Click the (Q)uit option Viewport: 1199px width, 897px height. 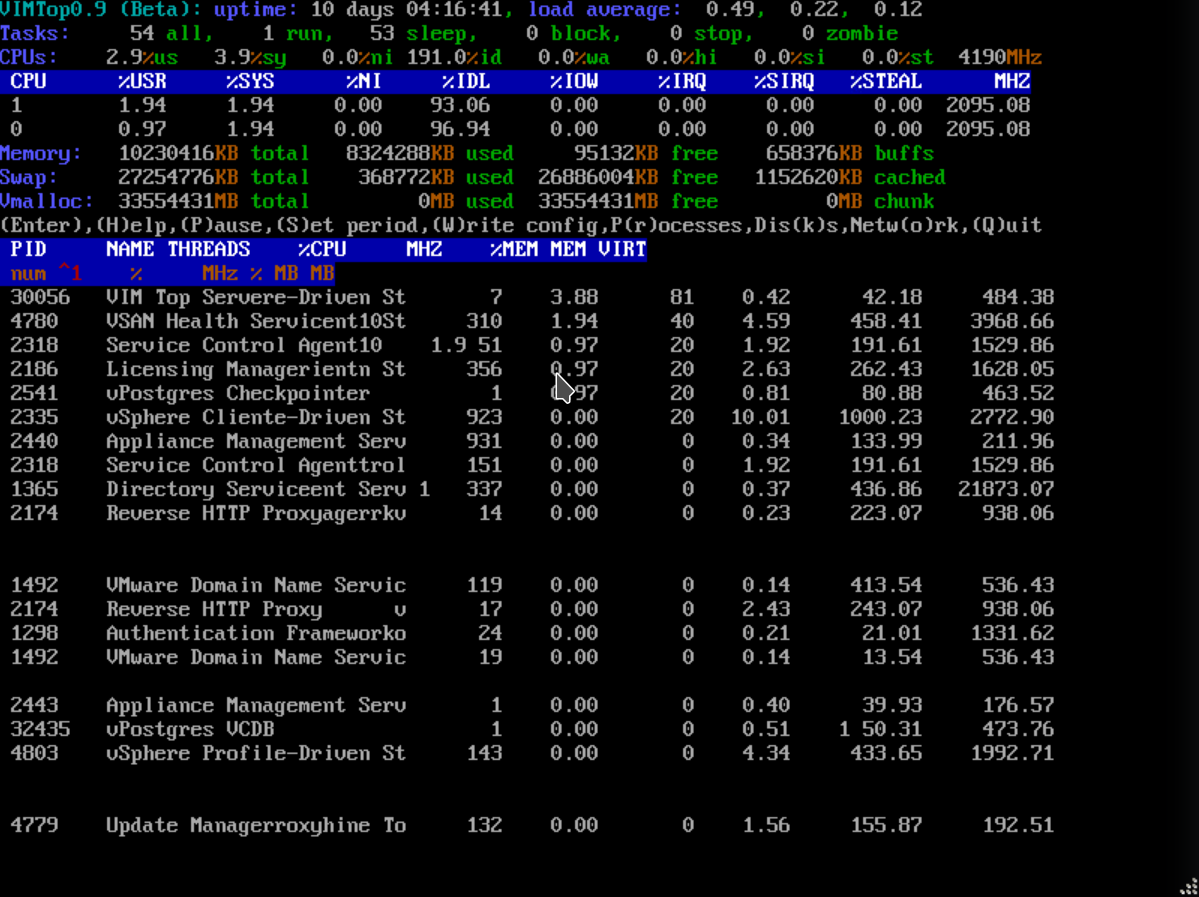coord(1006,226)
